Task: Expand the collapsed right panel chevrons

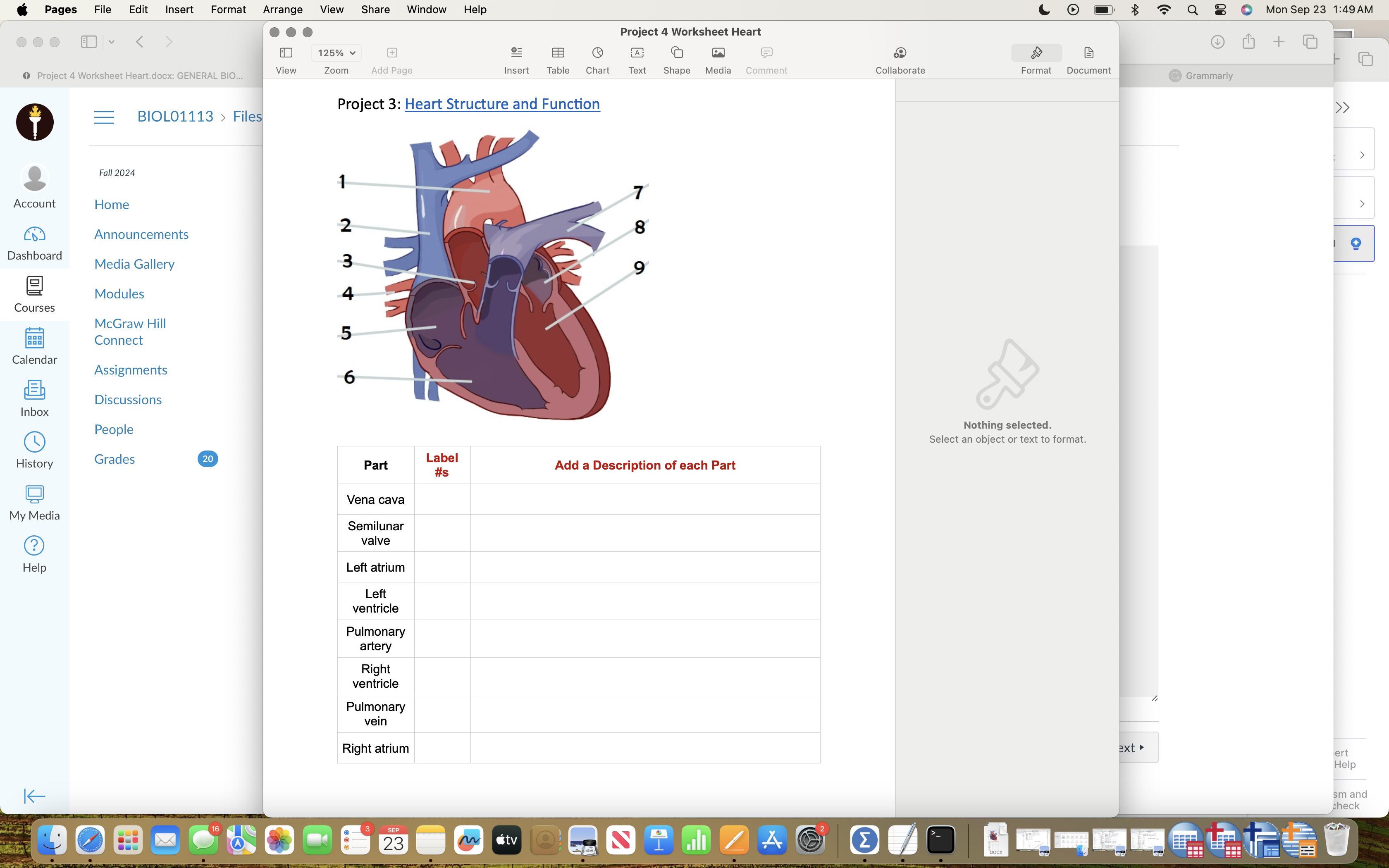Action: 1342,108
